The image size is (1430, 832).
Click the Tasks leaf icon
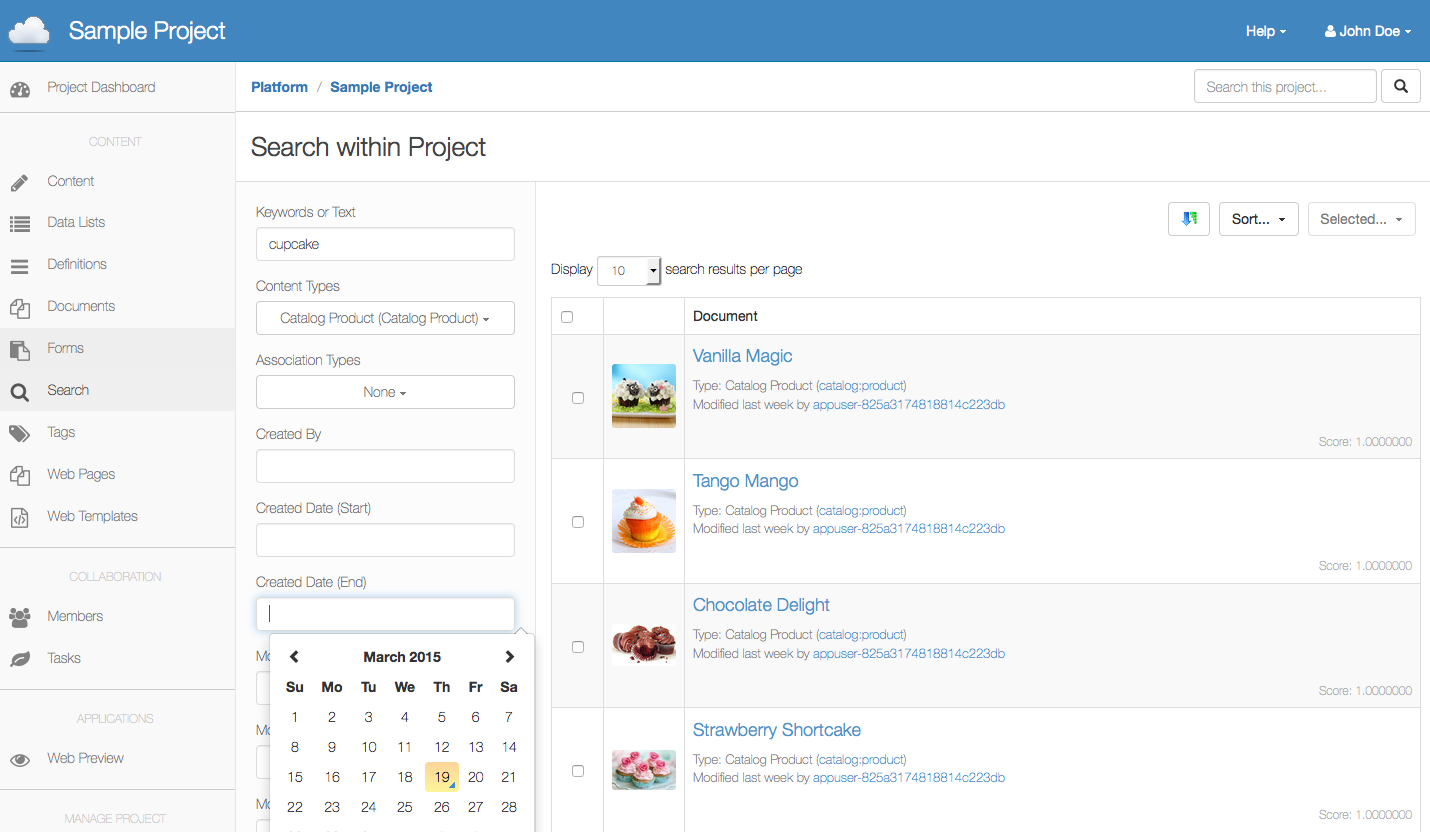point(20,659)
